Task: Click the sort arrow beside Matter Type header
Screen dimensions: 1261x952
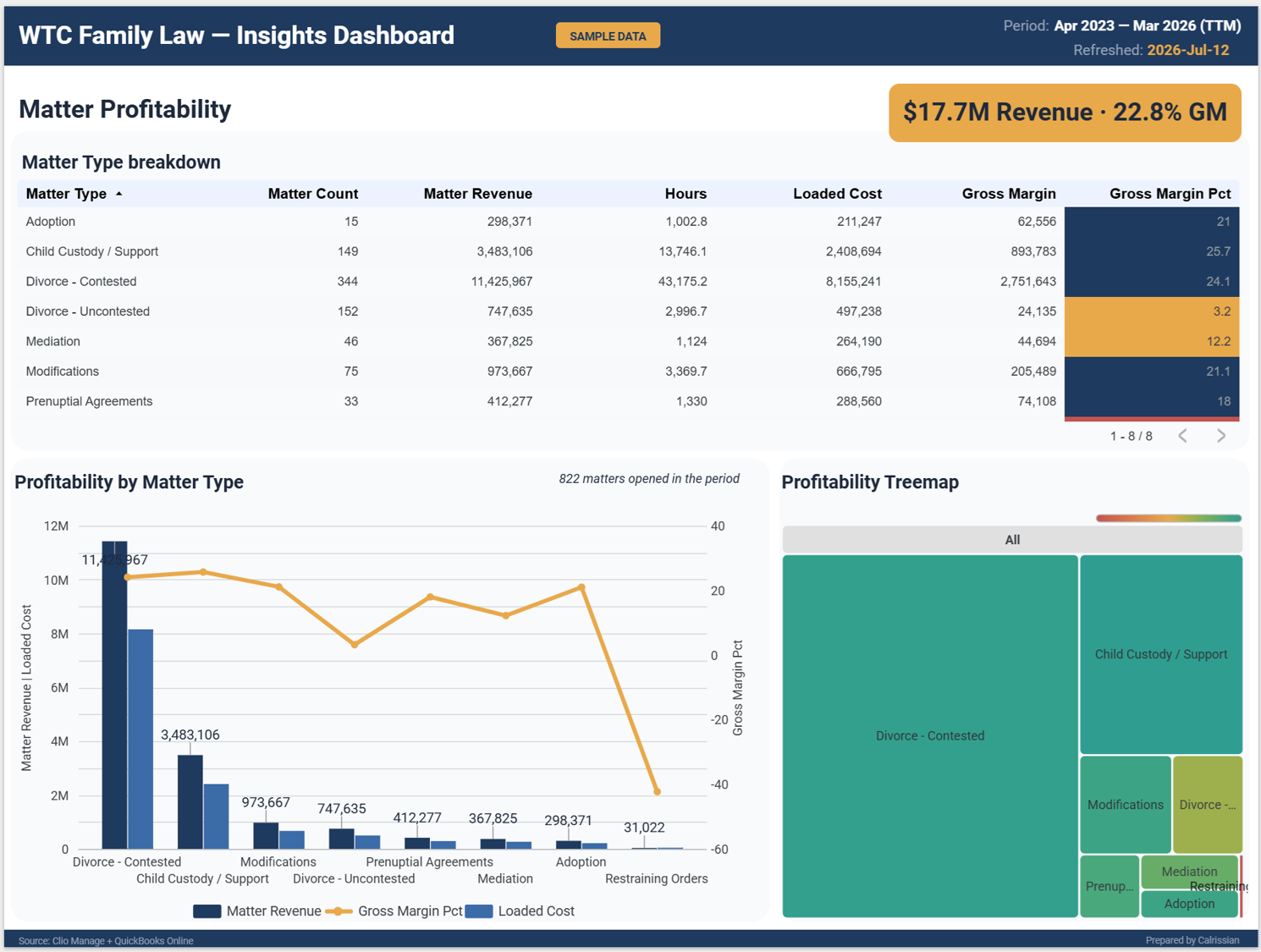Action: 119,194
